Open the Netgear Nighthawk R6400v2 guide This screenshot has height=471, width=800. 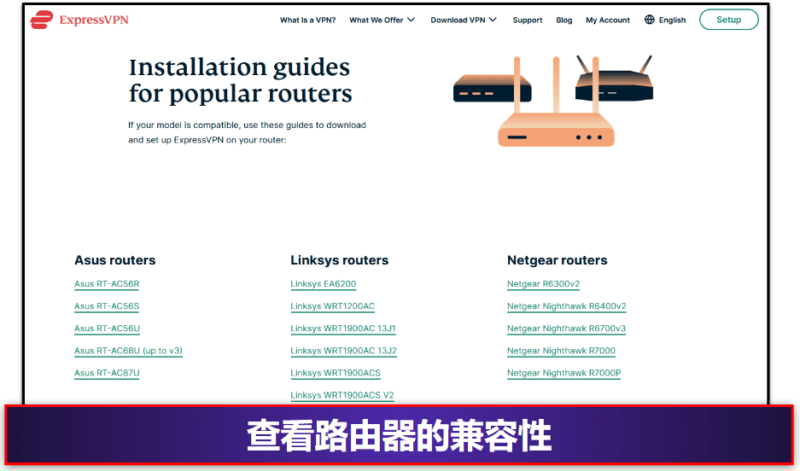566,307
